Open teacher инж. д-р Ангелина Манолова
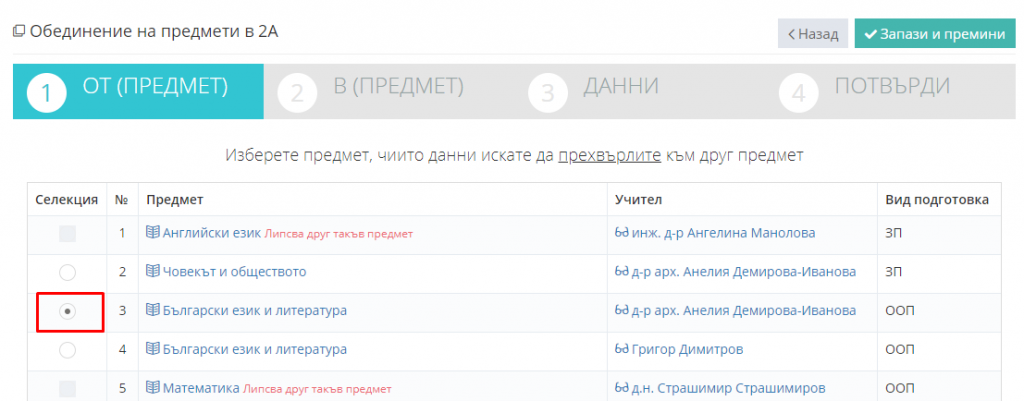This screenshot has height=401, width=1024. (x=724, y=233)
